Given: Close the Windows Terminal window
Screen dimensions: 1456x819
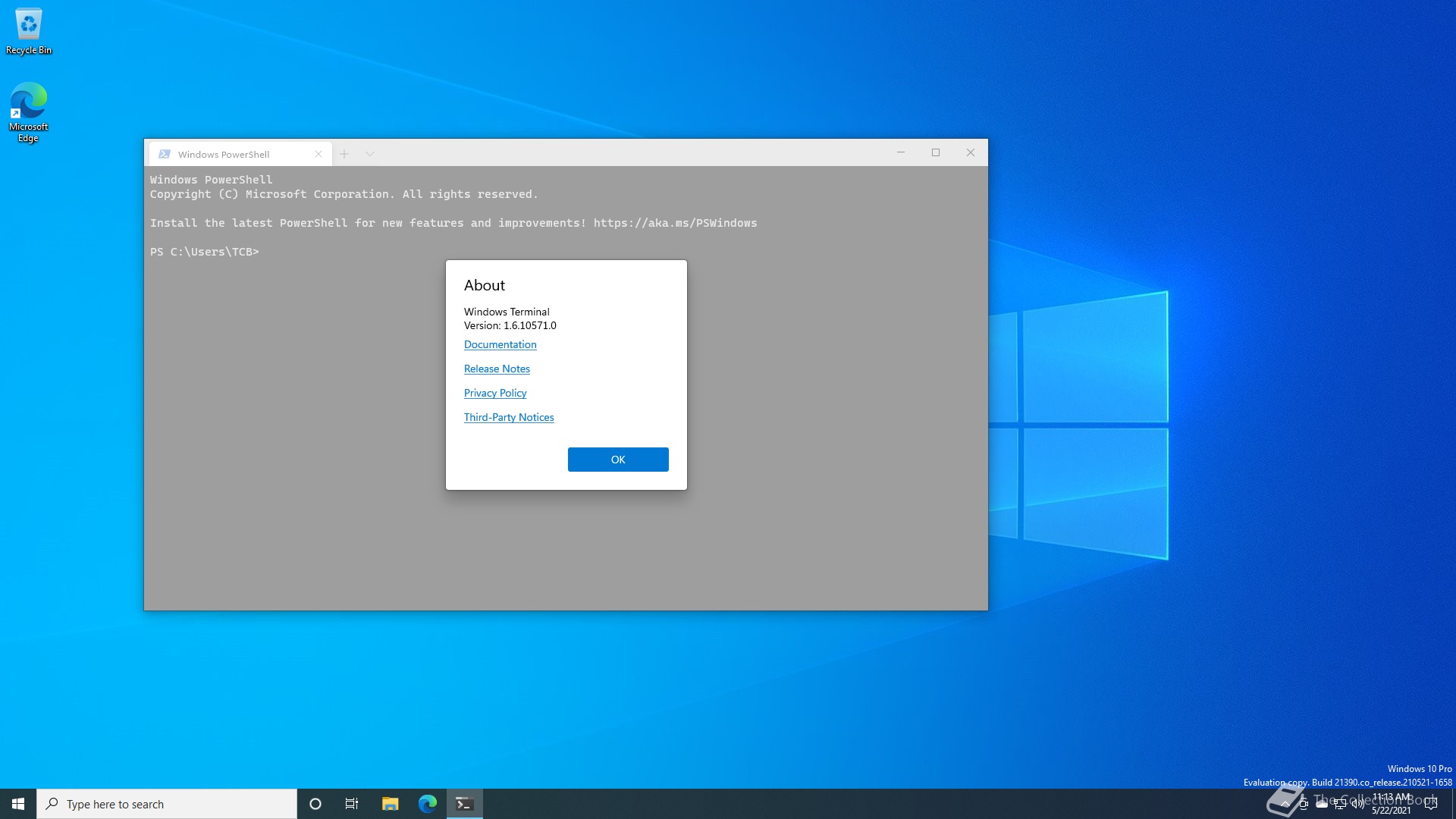Looking at the screenshot, I should pos(971,152).
